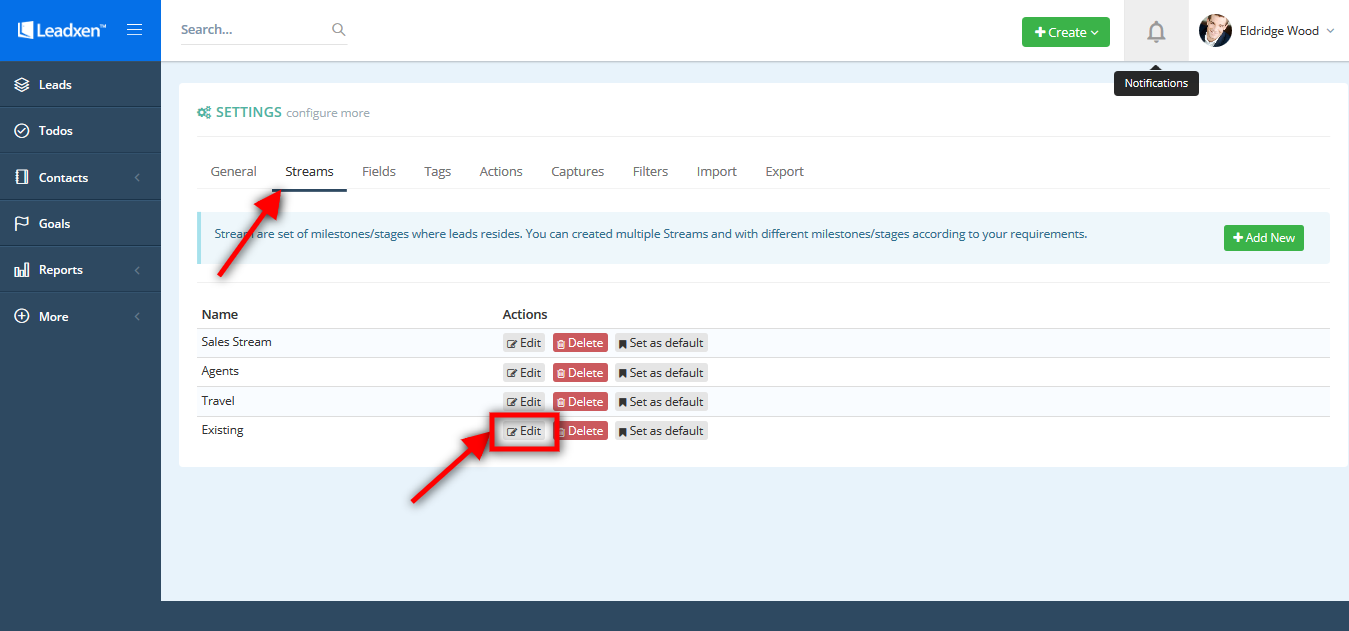The height and width of the screenshot is (631, 1349).
Task: Open the Filters tab
Action: click(650, 172)
